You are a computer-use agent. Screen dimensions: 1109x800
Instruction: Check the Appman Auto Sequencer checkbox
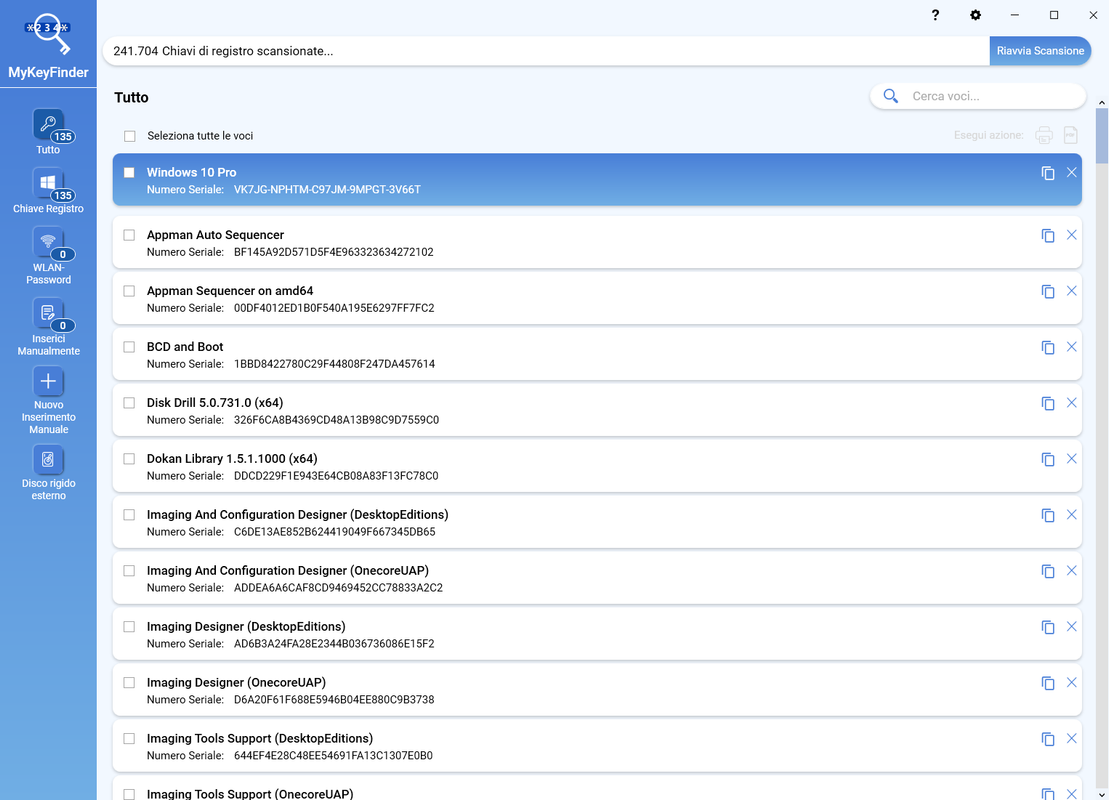(x=129, y=235)
